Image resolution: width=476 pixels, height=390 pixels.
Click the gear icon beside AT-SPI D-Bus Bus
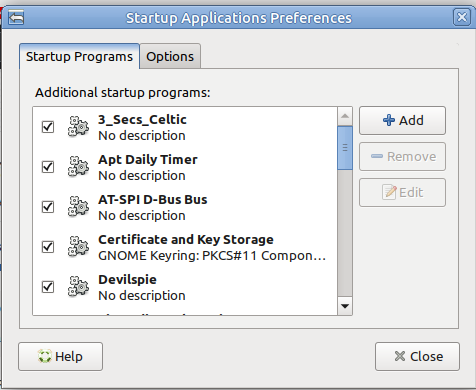(x=78, y=206)
